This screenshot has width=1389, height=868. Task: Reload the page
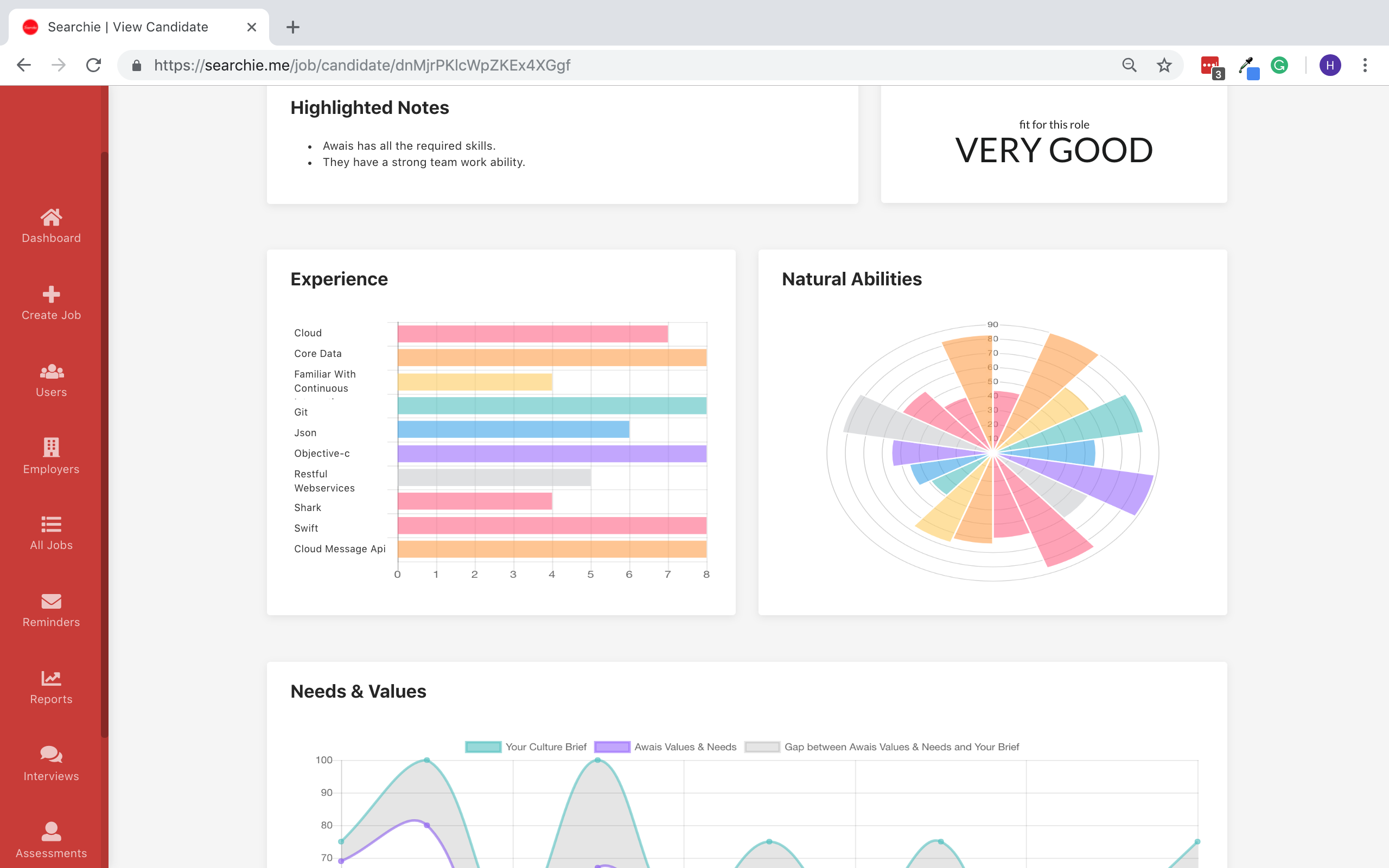click(x=93, y=65)
